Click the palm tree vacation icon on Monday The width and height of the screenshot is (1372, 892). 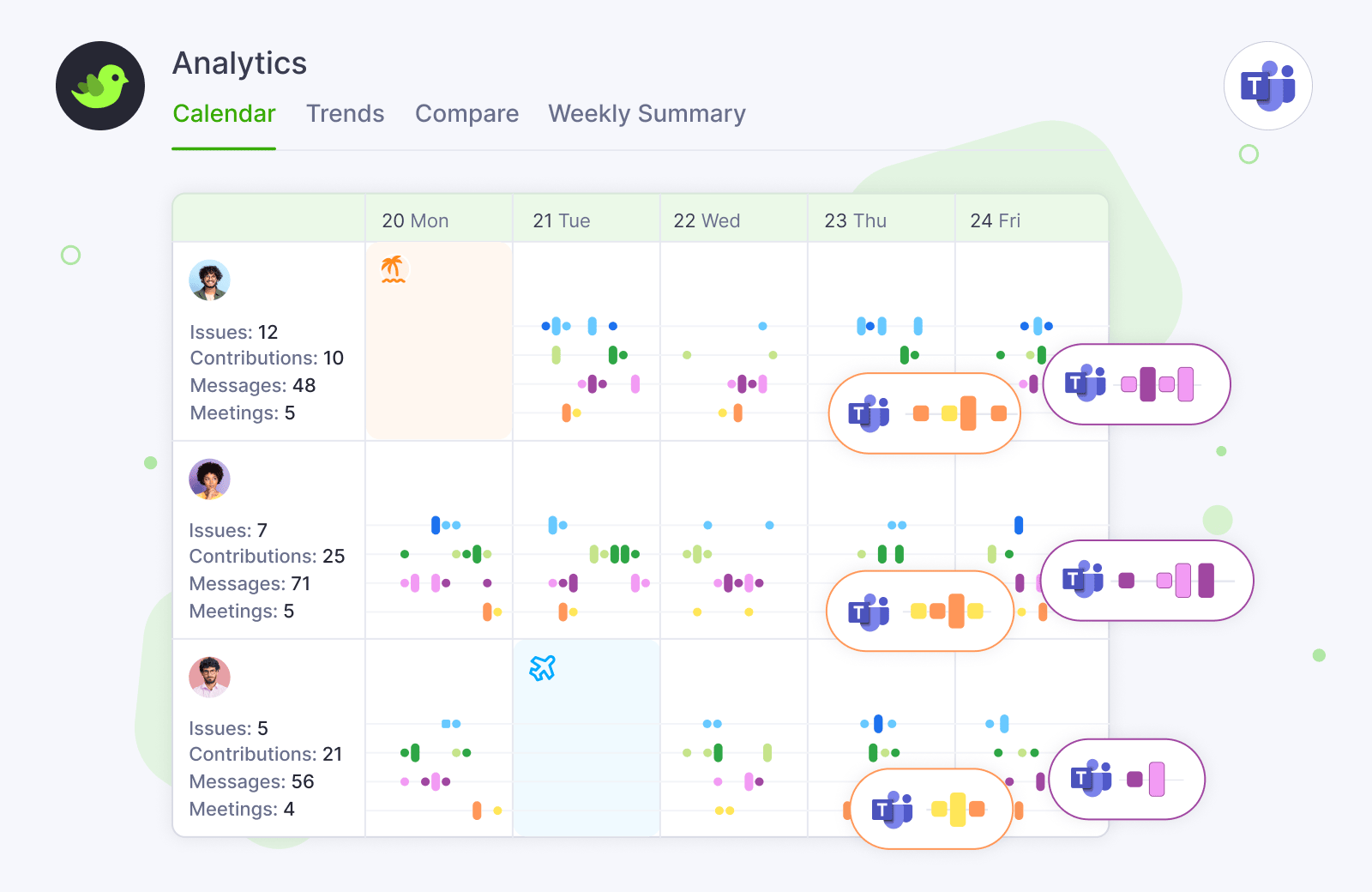pyautogui.click(x=393, y=268)
